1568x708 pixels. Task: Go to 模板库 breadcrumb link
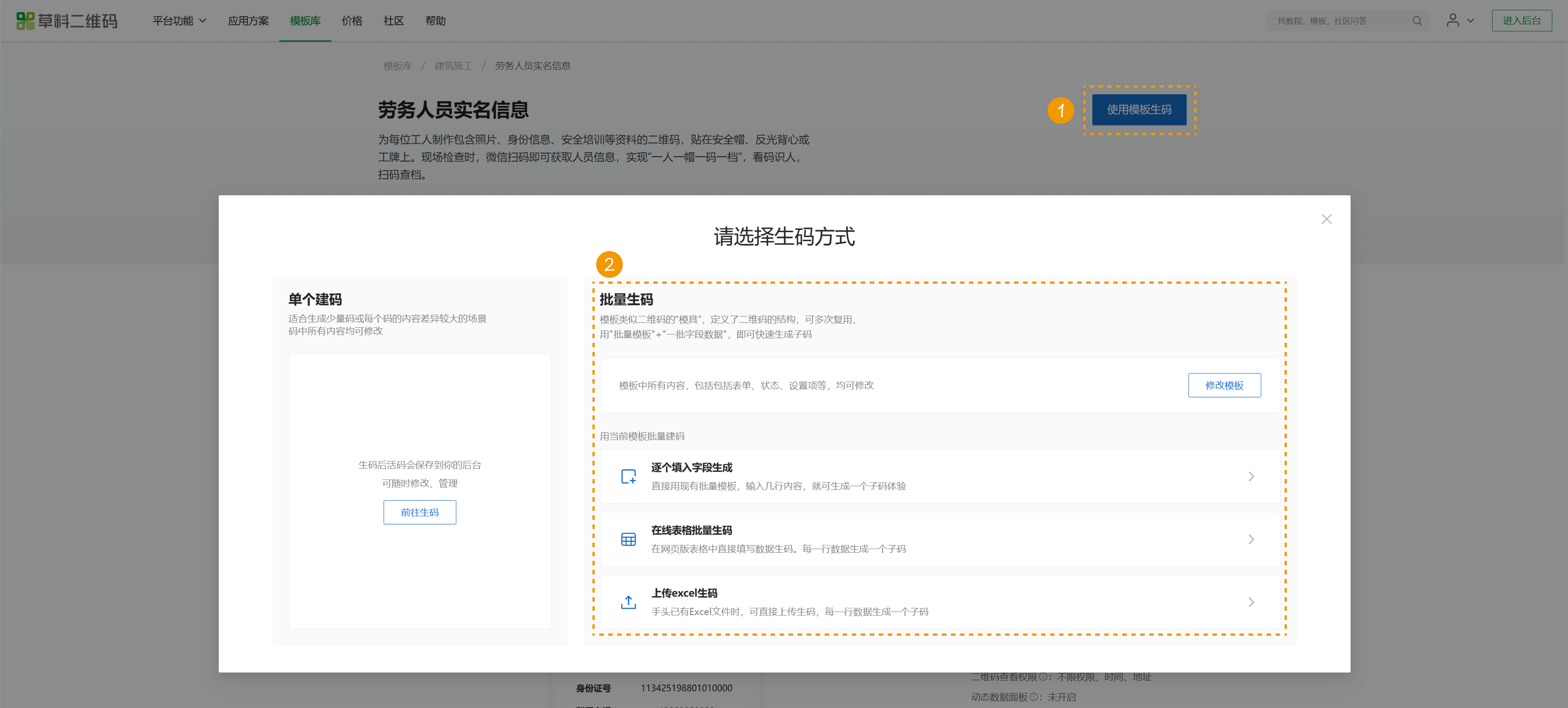click(x=398, y=66)
